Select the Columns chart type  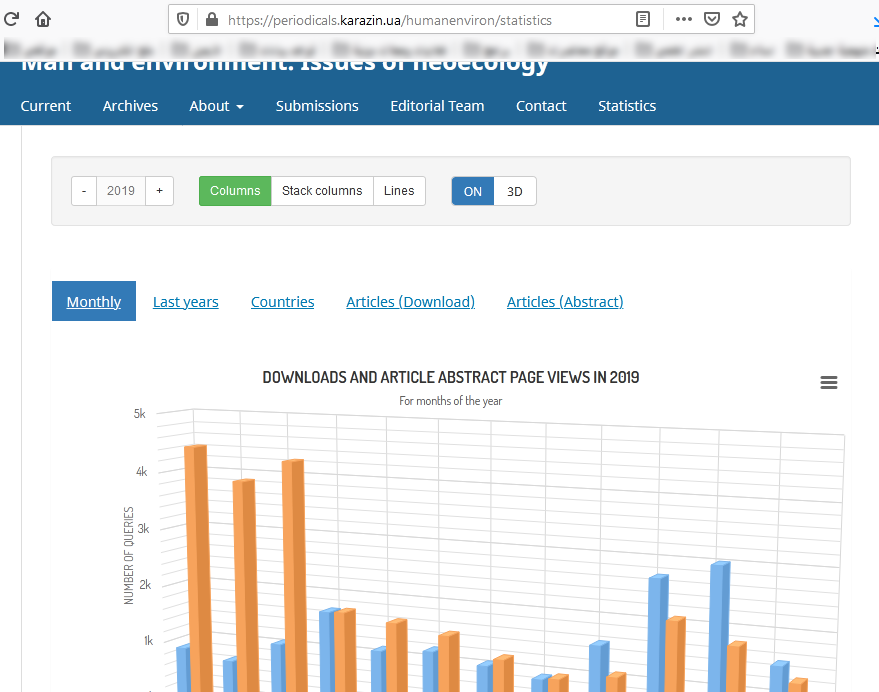235,191
